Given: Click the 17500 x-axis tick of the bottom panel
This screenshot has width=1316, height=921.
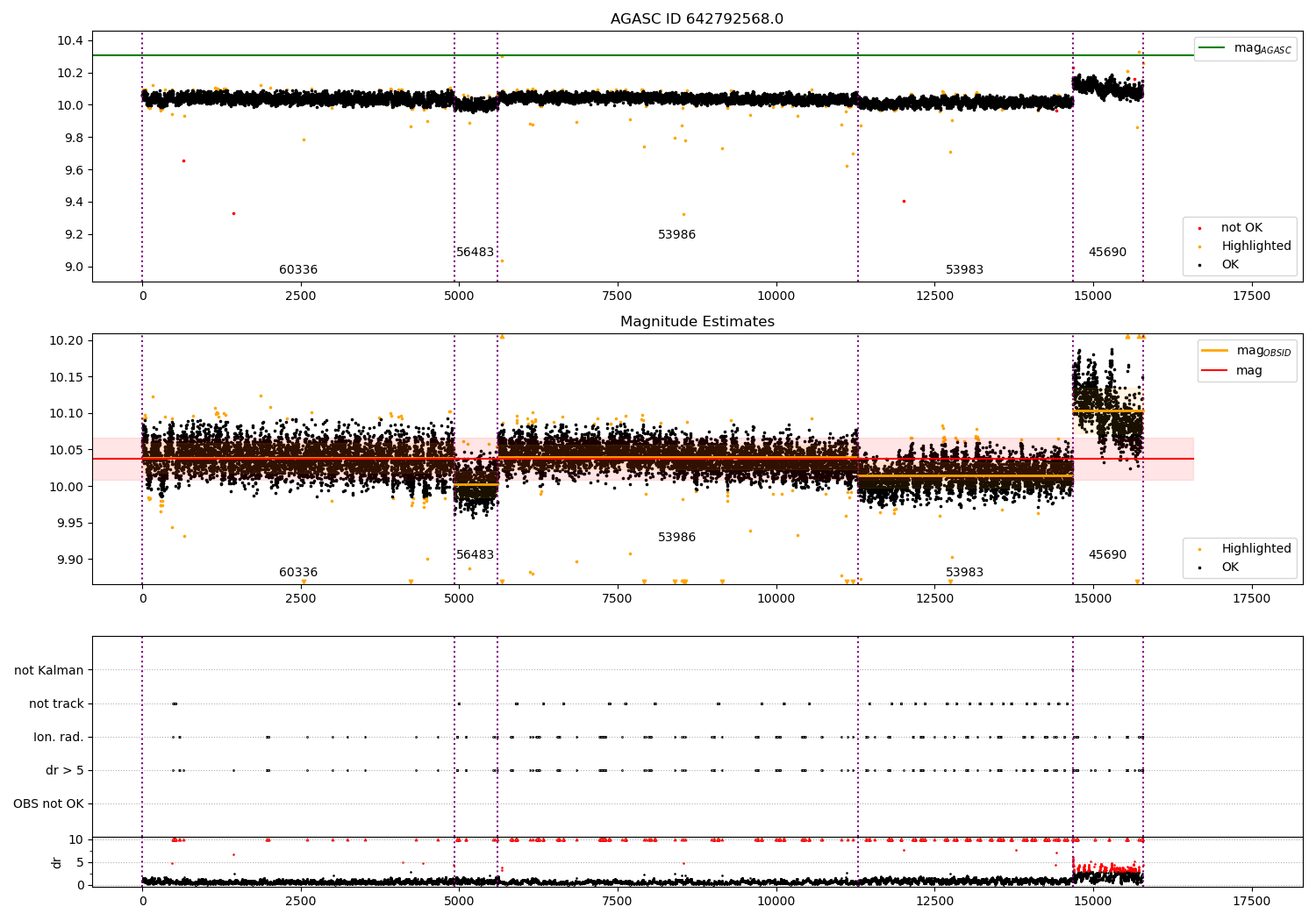Looking at the screenshot, I should click(x=1251, y=900).
